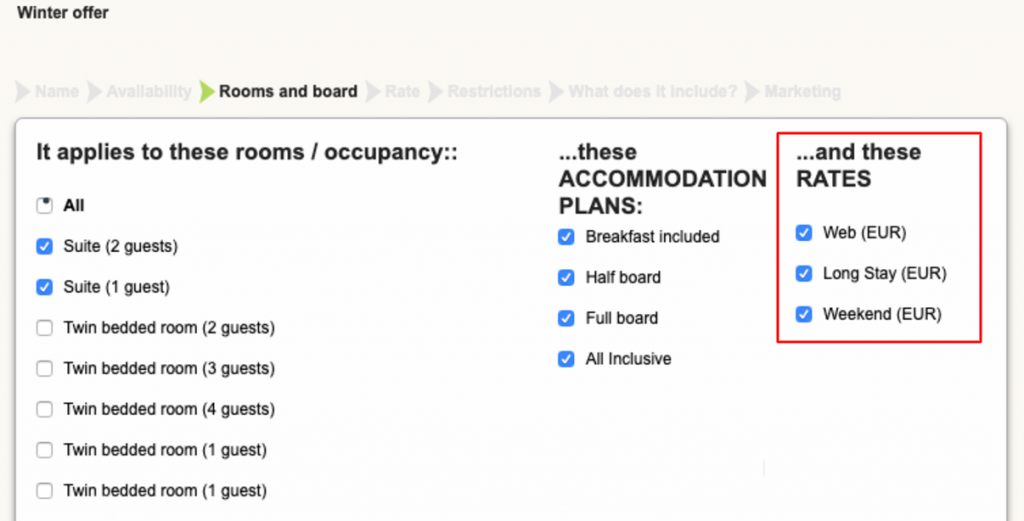Uncheck Breakfast included plan
The height and width of the screenshot is (521, 1024).
tap(566, 237)
